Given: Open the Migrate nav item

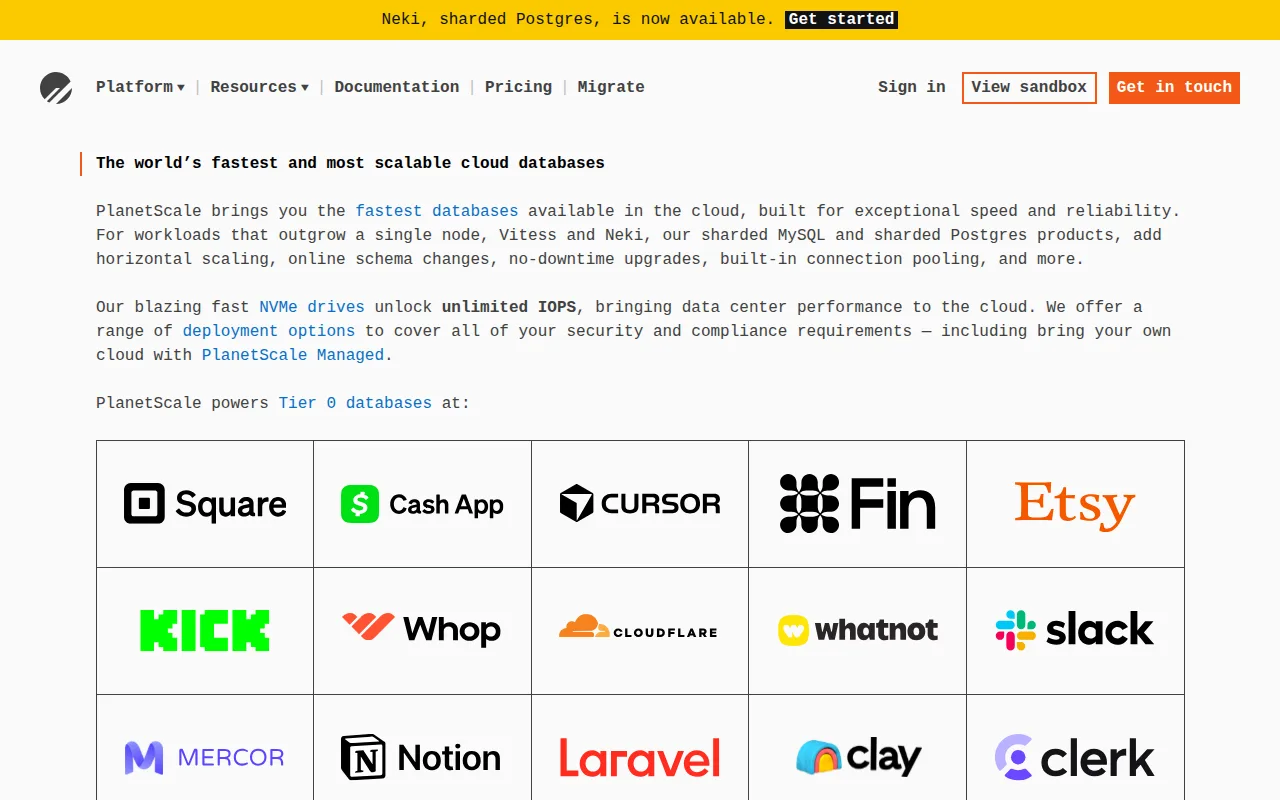Looking at the screenshot, I should pos(611,87).
